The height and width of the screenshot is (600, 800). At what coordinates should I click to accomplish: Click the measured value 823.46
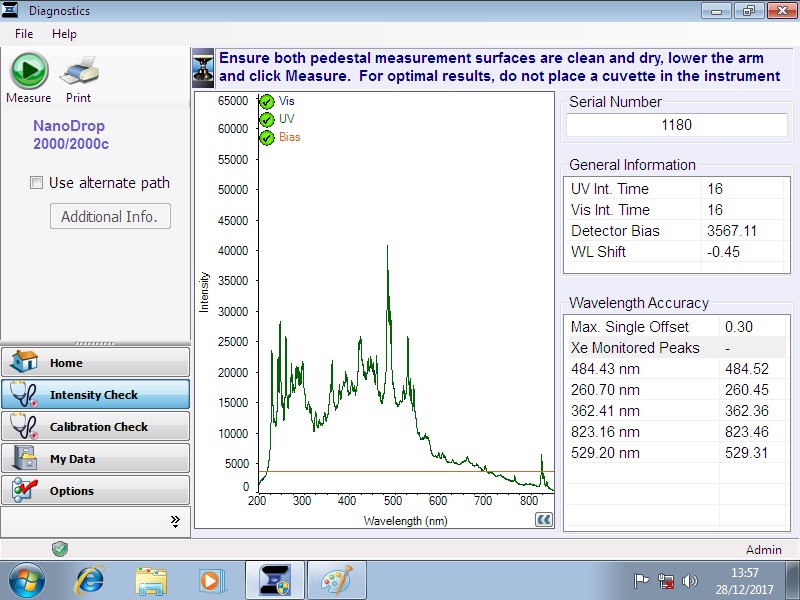point(746,432)
